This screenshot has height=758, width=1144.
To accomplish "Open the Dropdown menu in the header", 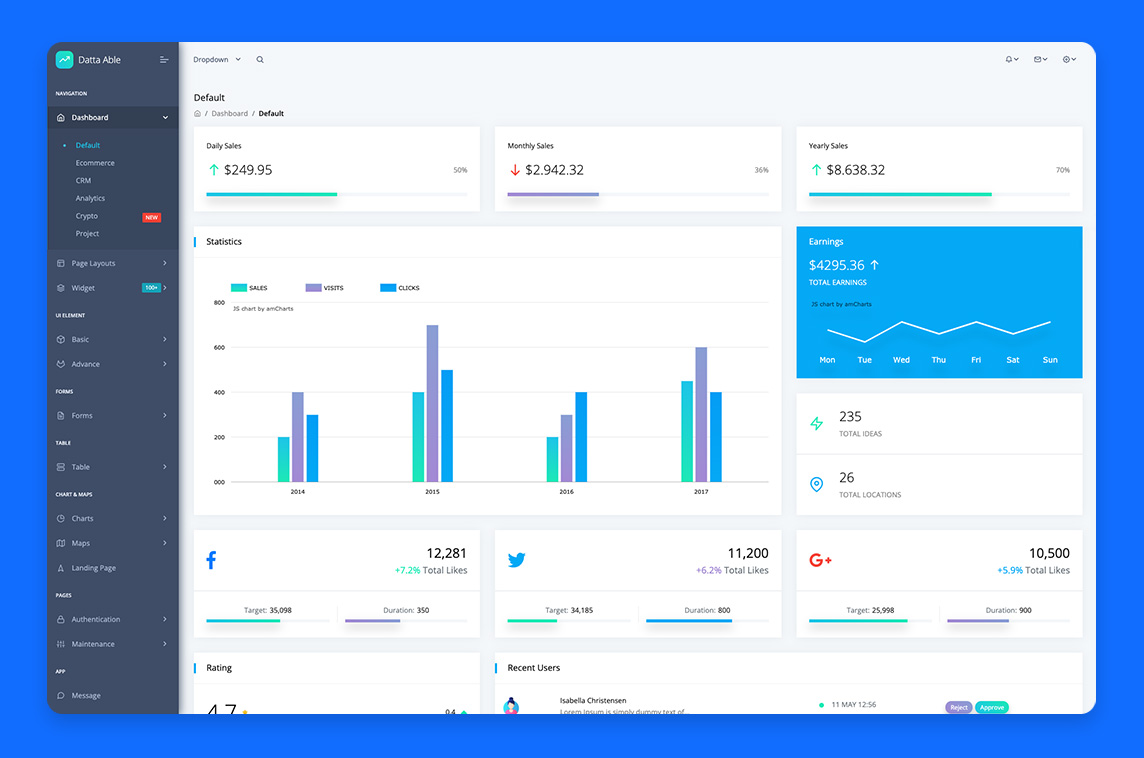I will pyautogui.click(x=217, y=60).
